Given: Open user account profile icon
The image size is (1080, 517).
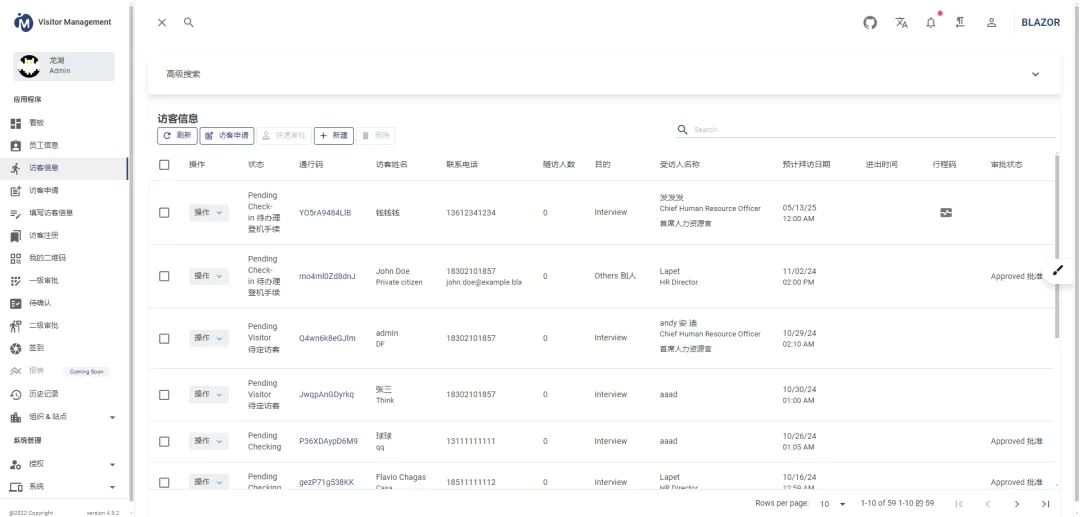Looking at the screenshot, I should pyautogui.click(x=992, y=23).
